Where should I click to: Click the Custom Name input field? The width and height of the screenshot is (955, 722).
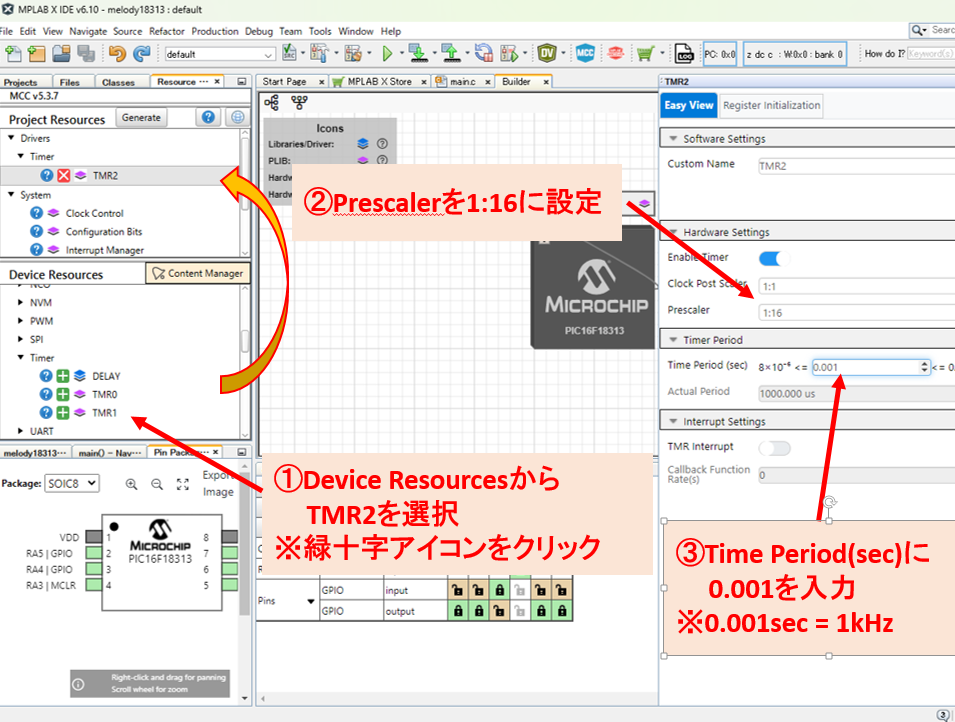click(x=855, y=166)
